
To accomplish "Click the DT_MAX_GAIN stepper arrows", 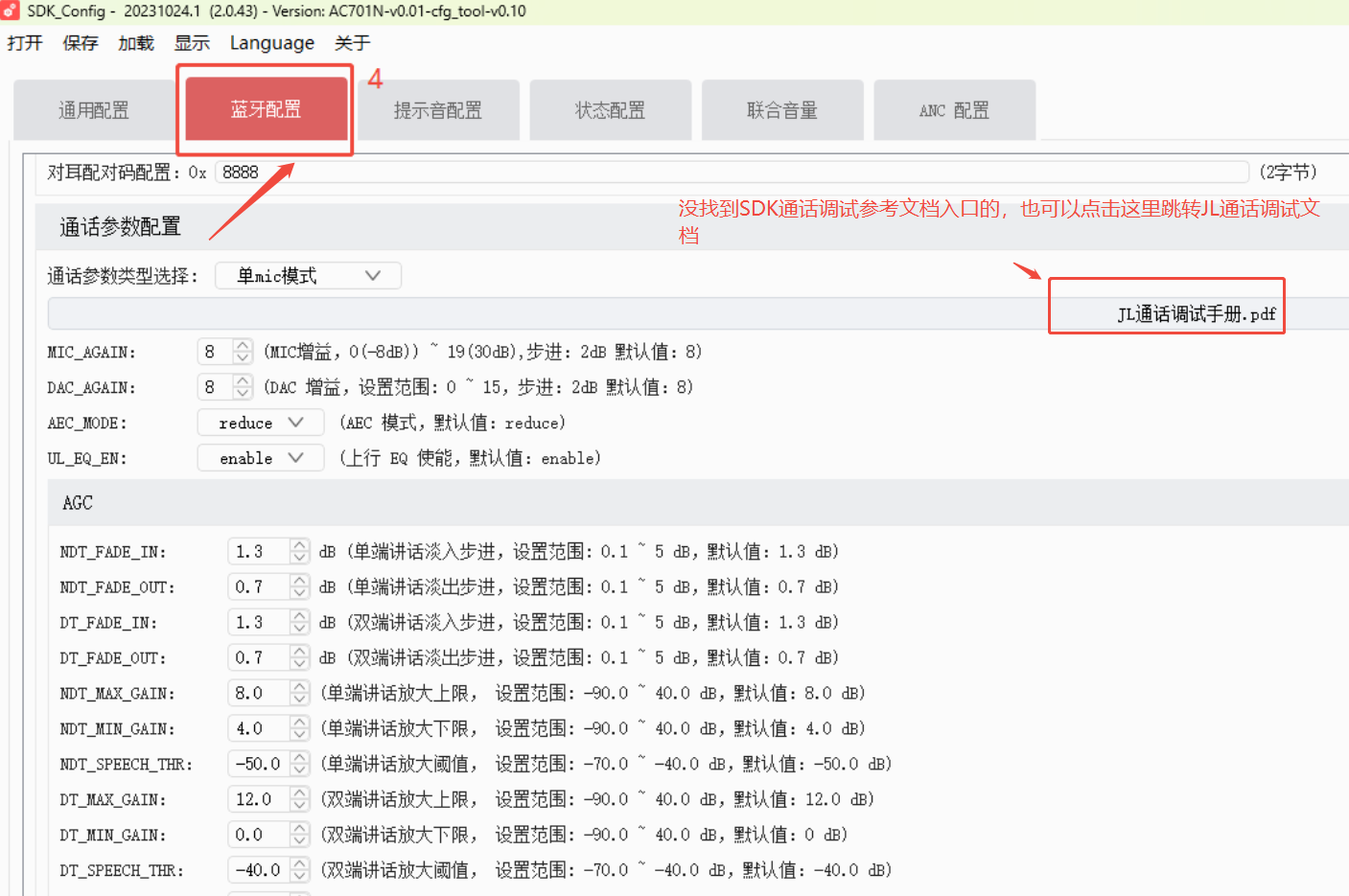I will pyautogui.click(x=299, y=799).
